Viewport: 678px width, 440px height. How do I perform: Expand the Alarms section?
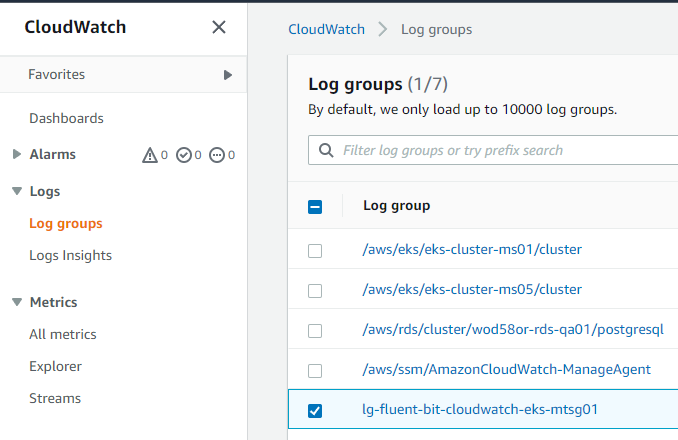(16, 155)
